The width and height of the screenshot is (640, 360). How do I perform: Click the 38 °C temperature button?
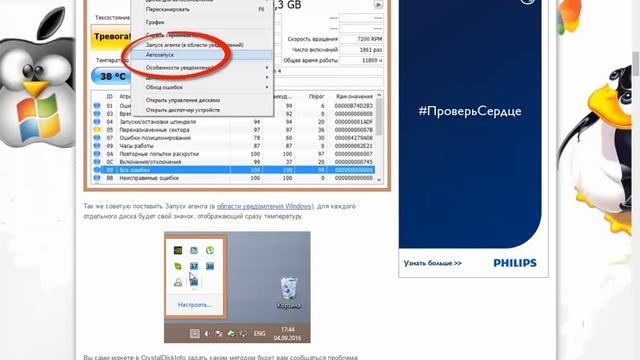[111, 76]
